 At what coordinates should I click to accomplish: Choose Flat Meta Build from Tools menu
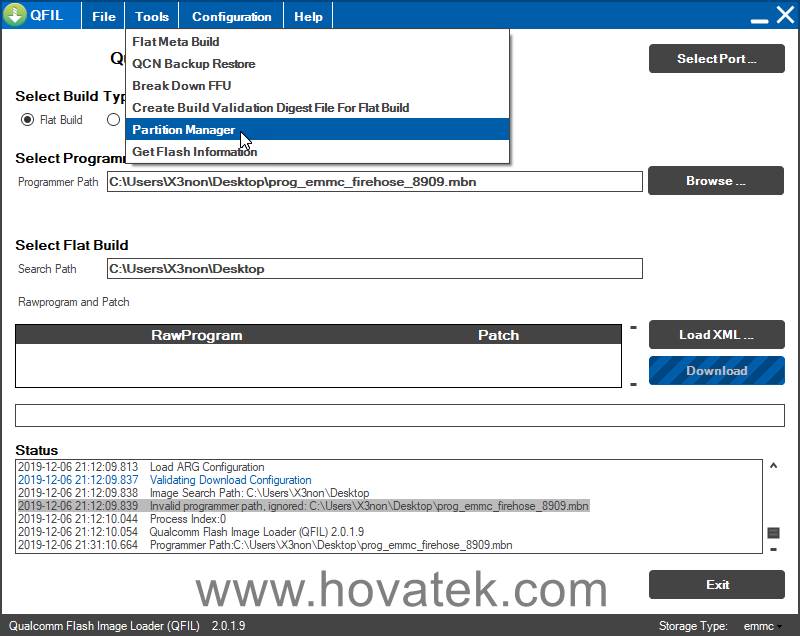[x=317, y=42]
